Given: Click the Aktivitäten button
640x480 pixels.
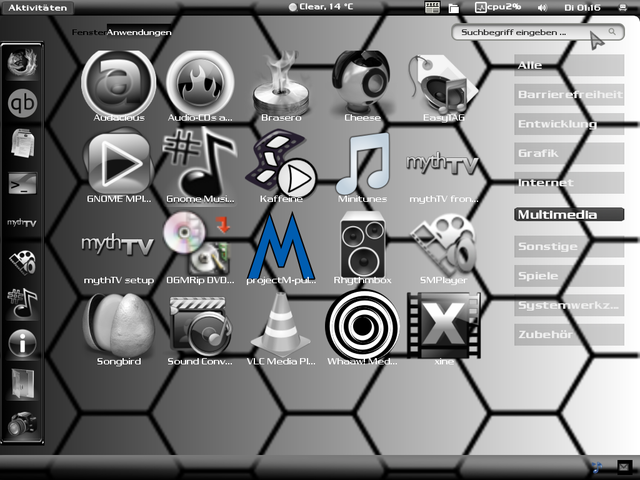Looking at the screenshot, I should click(x=37, y=8).
